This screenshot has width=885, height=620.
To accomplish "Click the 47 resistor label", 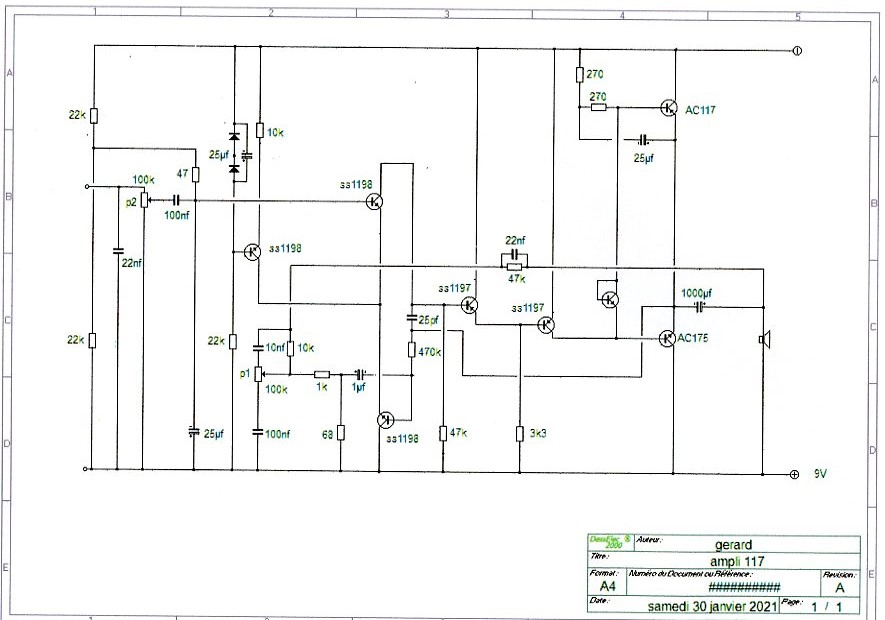I will [x=182, y=173].
